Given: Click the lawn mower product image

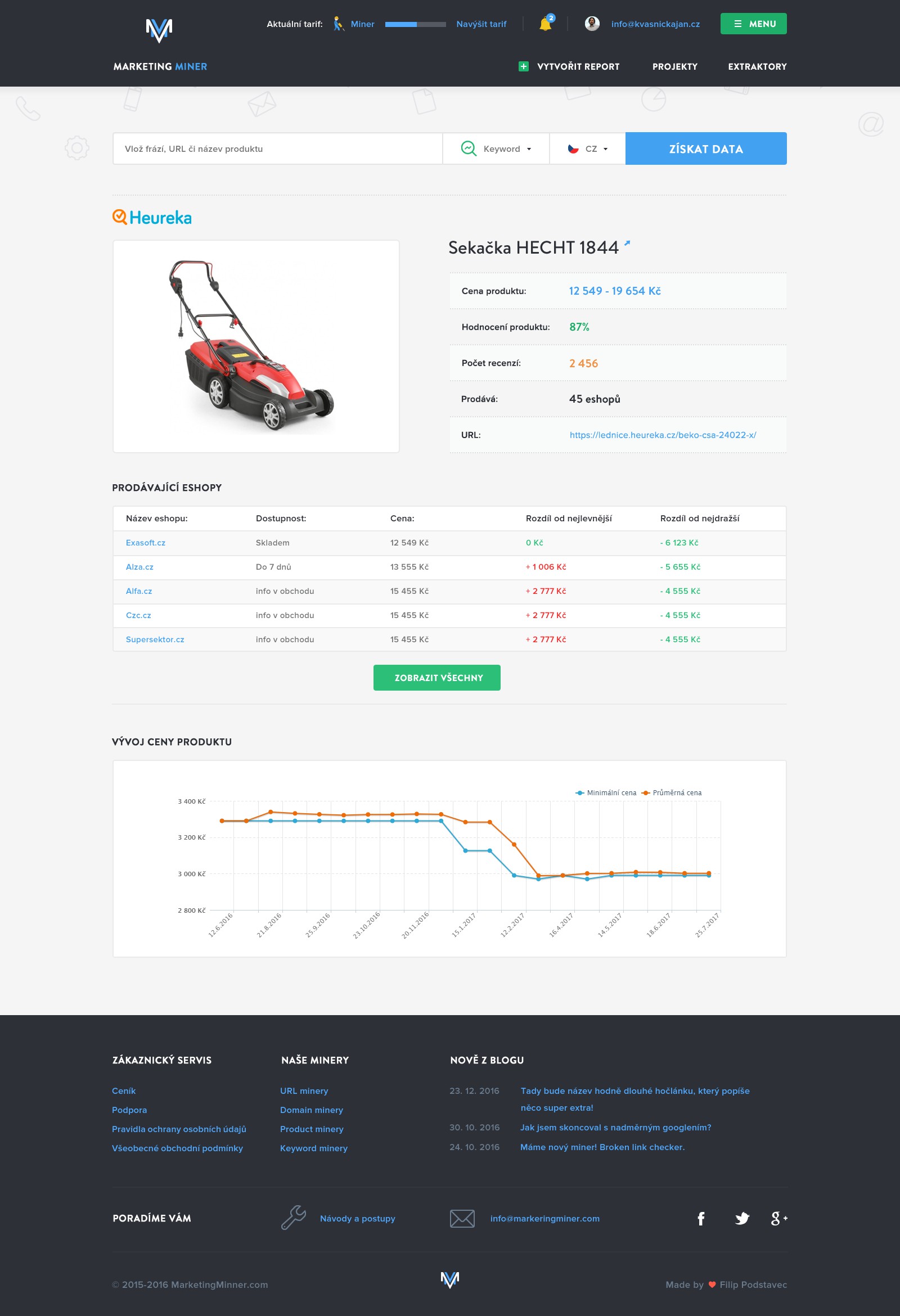Looking at the screenshot, I should point(256,346).
